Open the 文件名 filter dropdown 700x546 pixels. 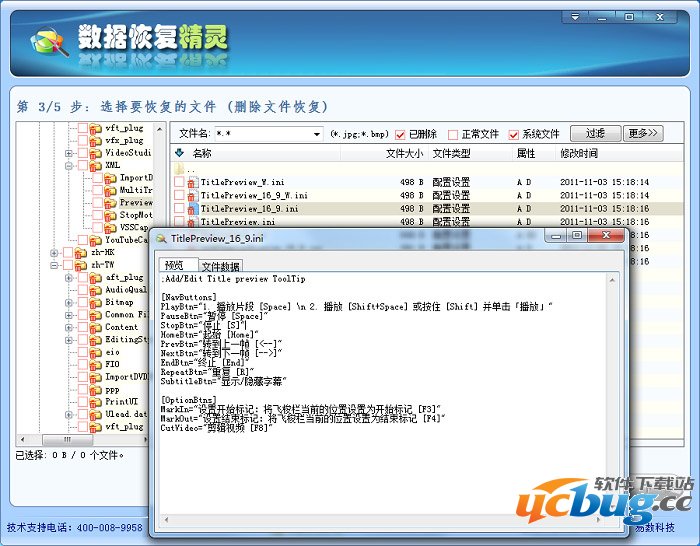click(315, 134)
